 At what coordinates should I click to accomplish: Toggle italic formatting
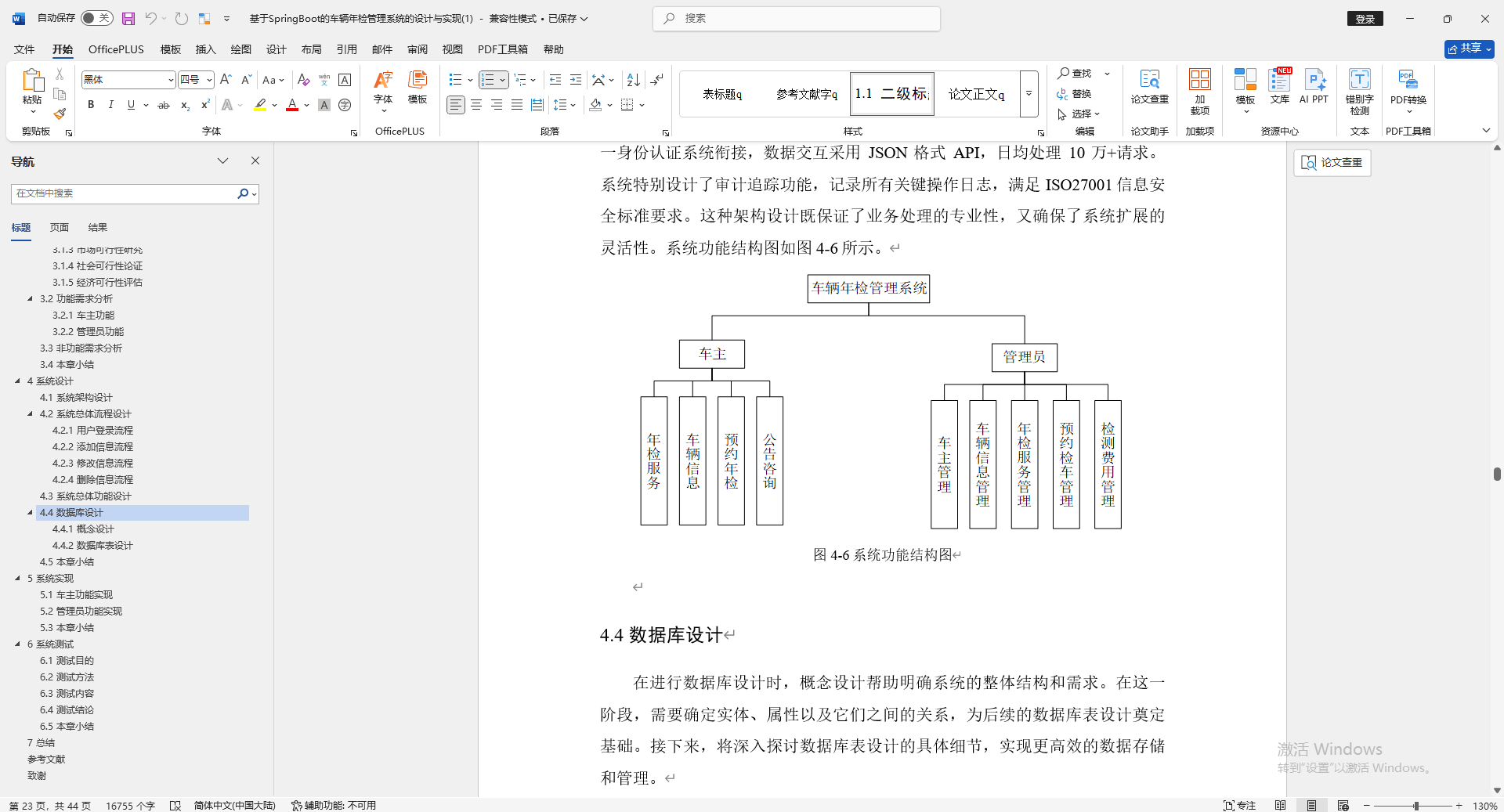click(111, 104)
